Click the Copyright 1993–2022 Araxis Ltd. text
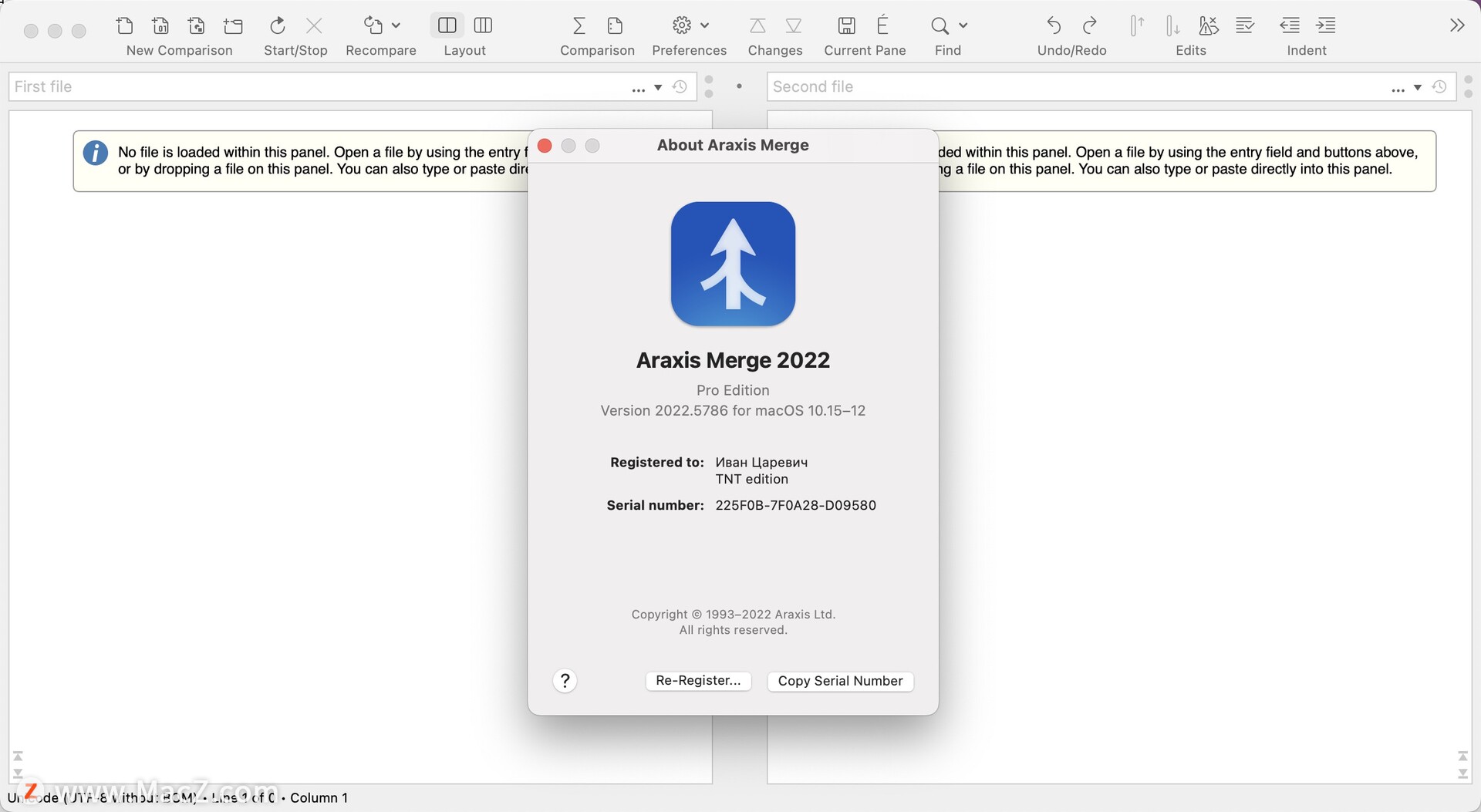This screenshot has width=1481, height=812. pos(733,615)
